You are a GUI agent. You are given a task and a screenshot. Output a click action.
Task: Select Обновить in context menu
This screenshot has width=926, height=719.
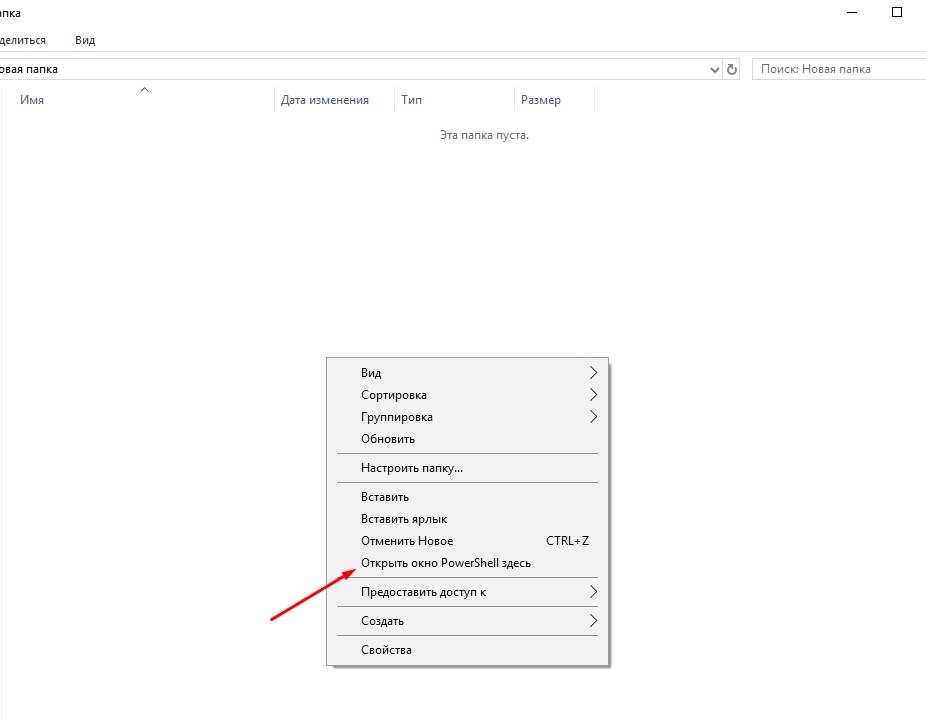(x=388, y=439)
